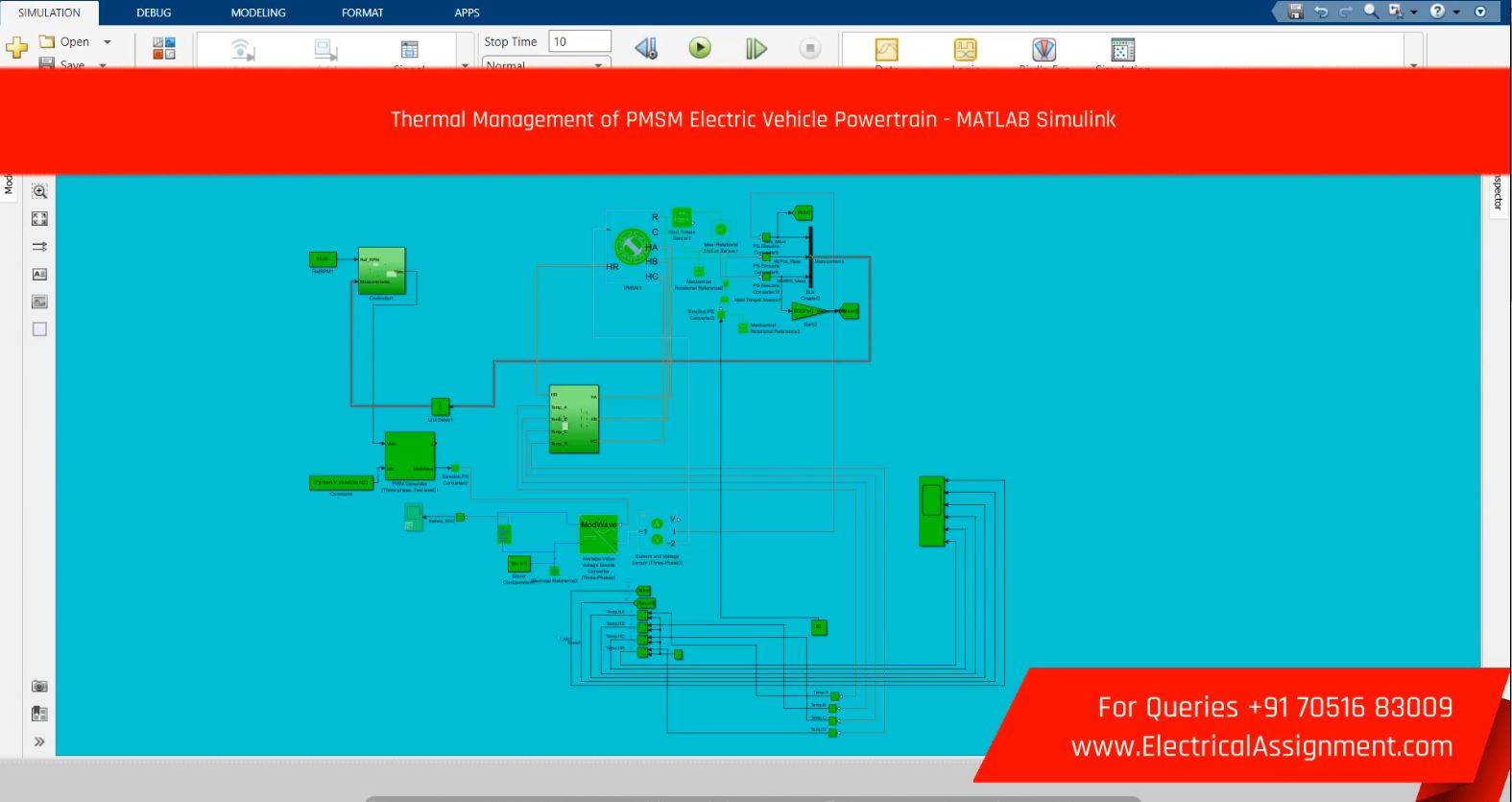
Task: Expand the palette double chevron
Action: (x=39, y=741)
